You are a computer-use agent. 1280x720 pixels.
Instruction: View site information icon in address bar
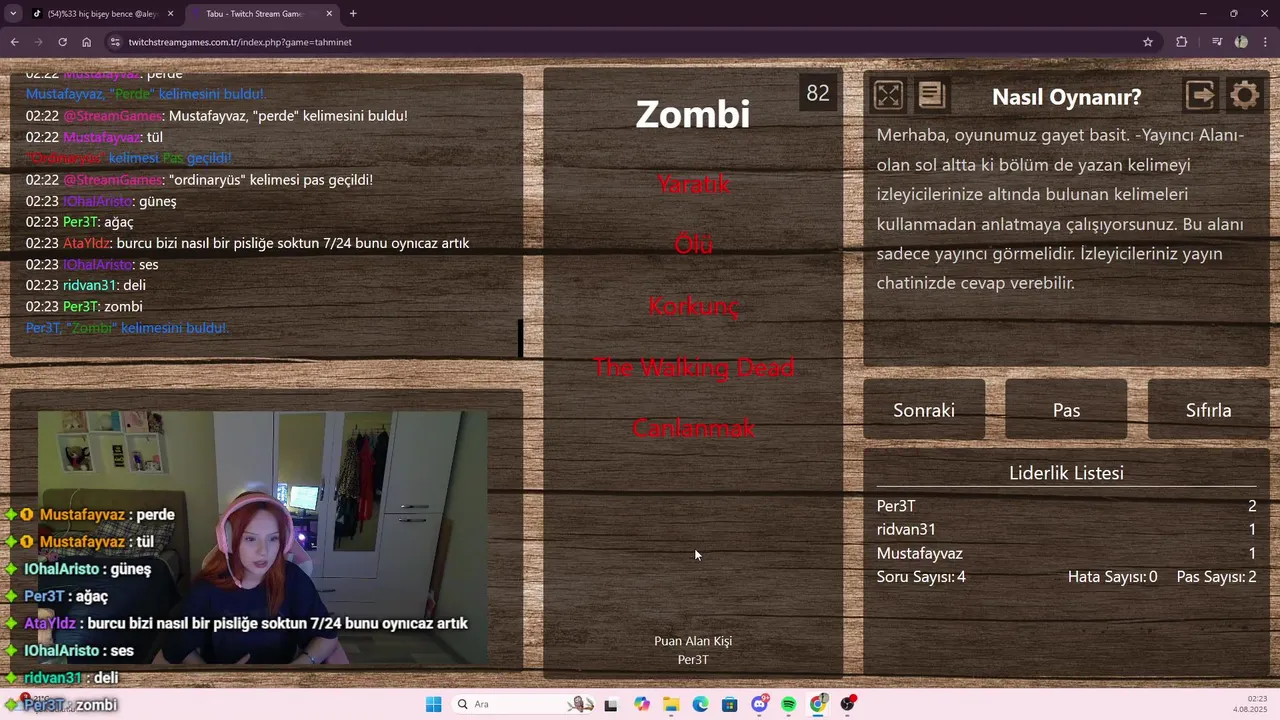pos(115,42)
